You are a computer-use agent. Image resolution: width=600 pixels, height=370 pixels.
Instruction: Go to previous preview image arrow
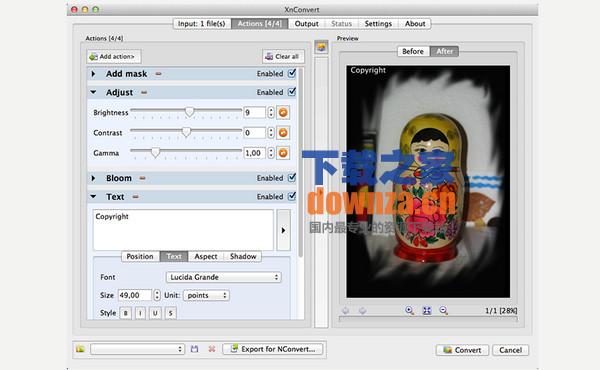point(345,311)
